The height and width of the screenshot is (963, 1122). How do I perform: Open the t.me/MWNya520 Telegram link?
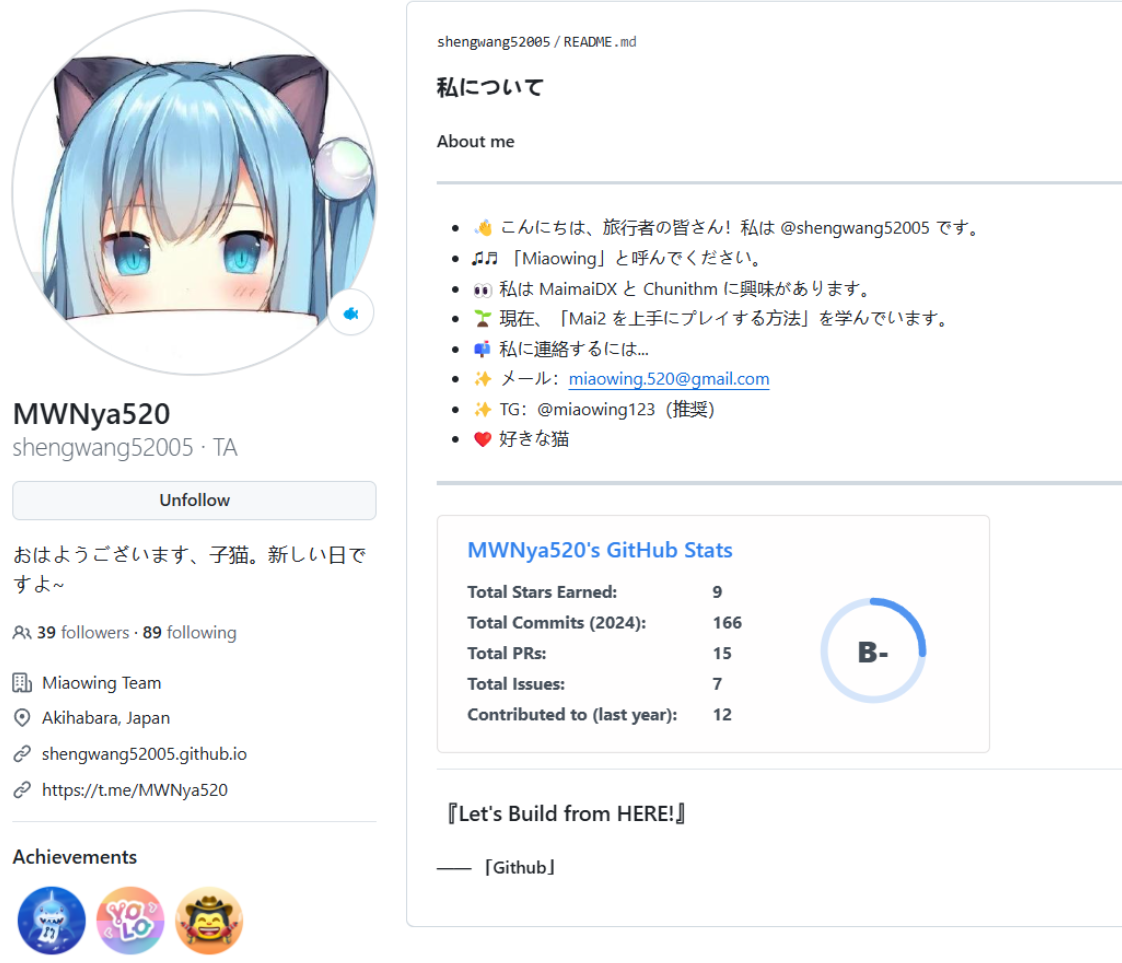tap(135, 789)
